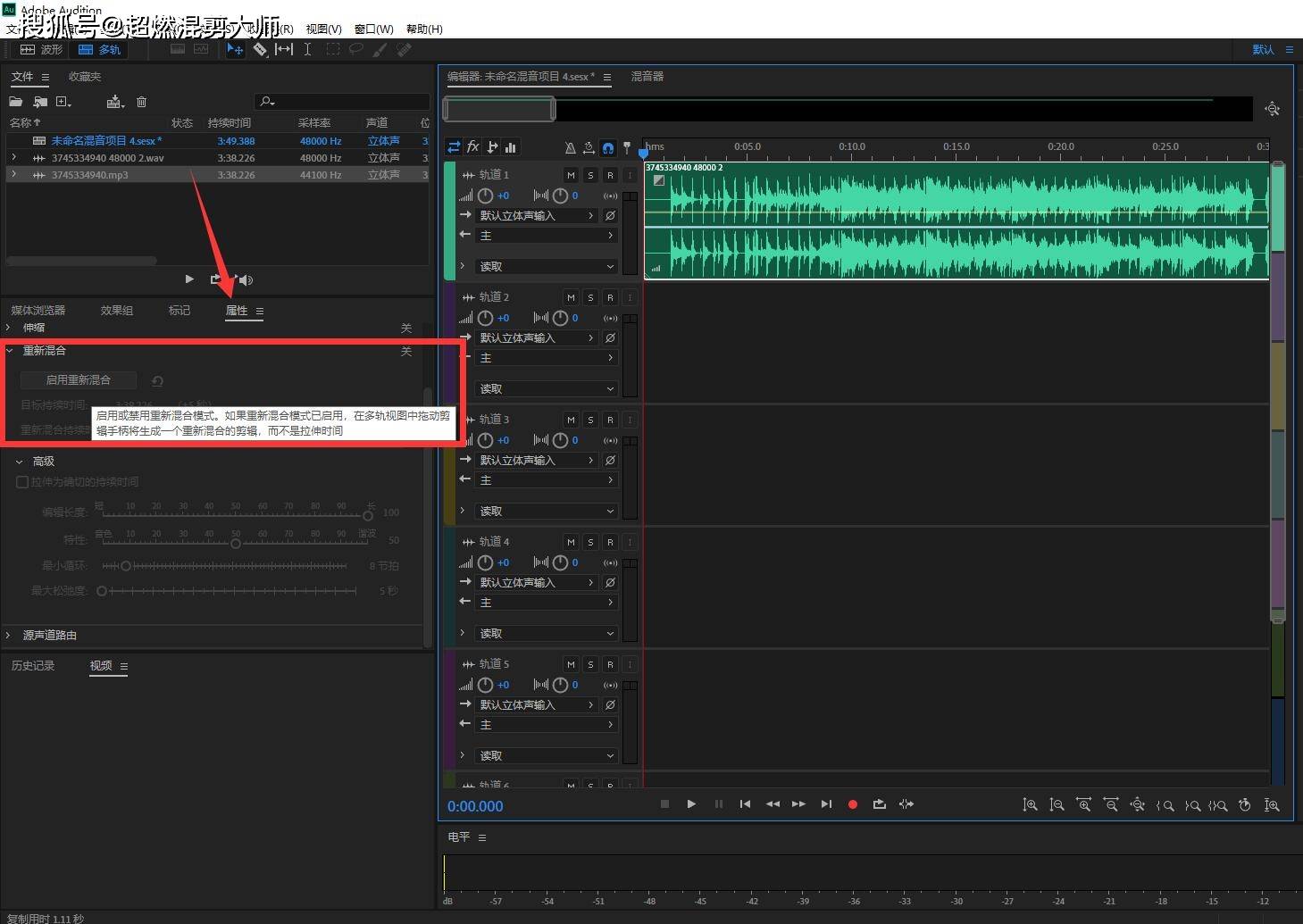Screen dimensions: 1303x924
Task: Click the 启用重新混合 button
Action: coord(79,380)
